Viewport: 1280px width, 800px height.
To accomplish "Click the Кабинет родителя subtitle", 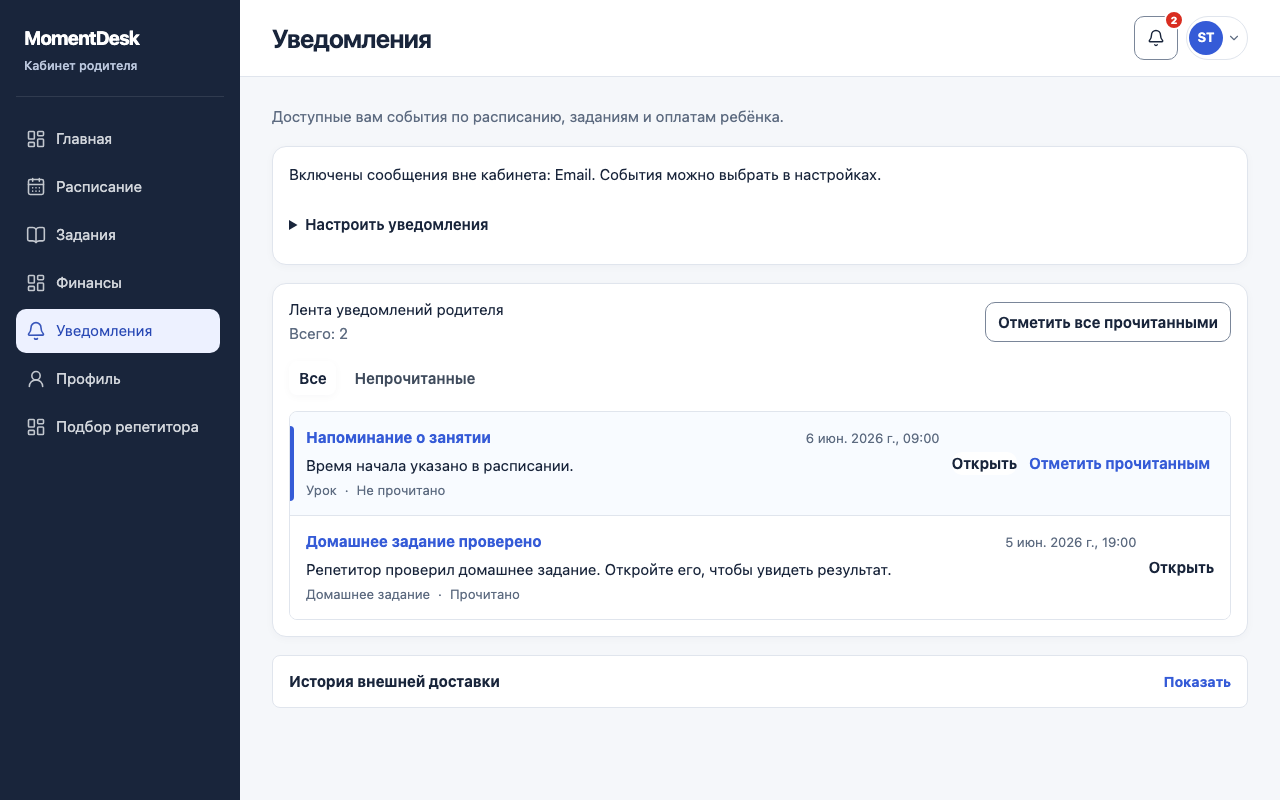I will pyautogui.click(x=80, y=66).
